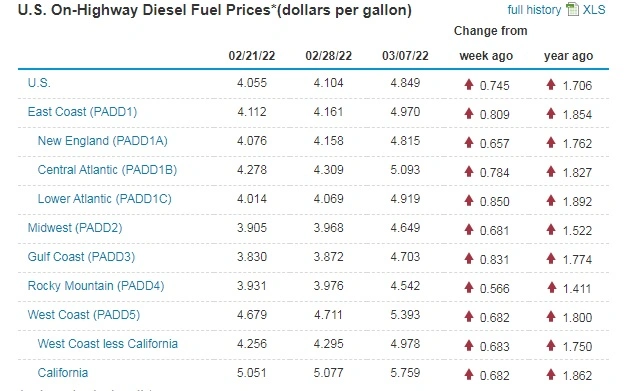Screen dimensions: 626x391
Task: Download the XLS file link
Action: click(594, 10)
